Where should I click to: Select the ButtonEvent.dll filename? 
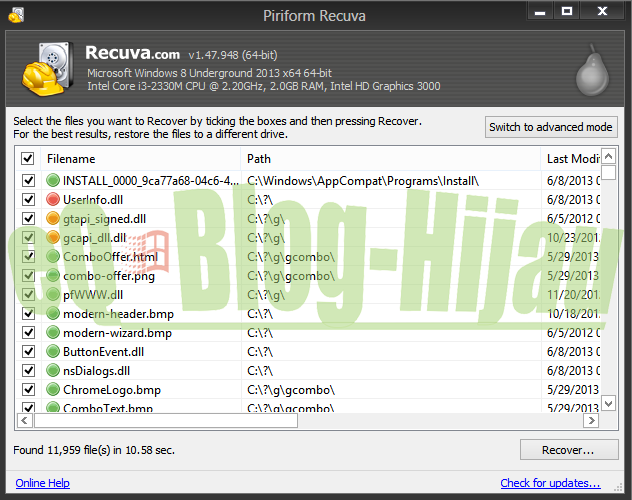(x=103, y=352)
